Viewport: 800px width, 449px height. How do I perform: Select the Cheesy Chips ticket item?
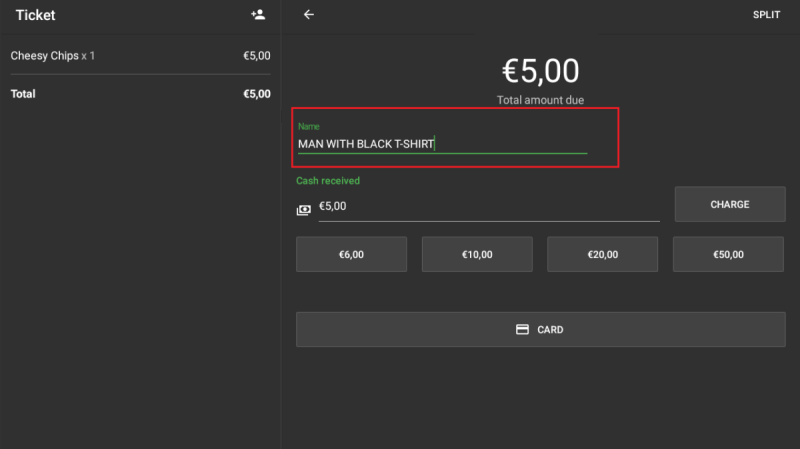[x=53, y=56]
